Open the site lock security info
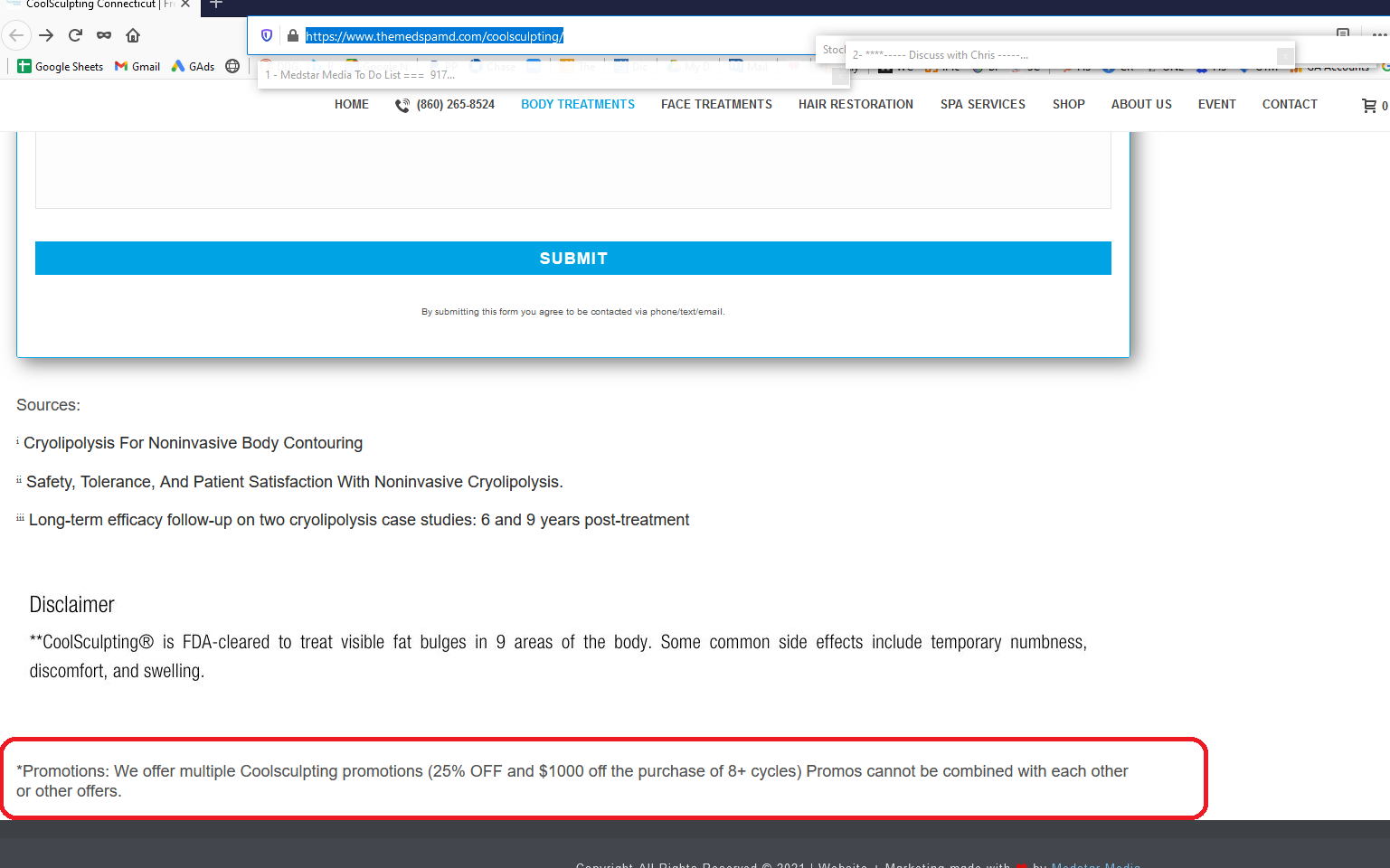The image size is (1390, 868). (292, 36)
